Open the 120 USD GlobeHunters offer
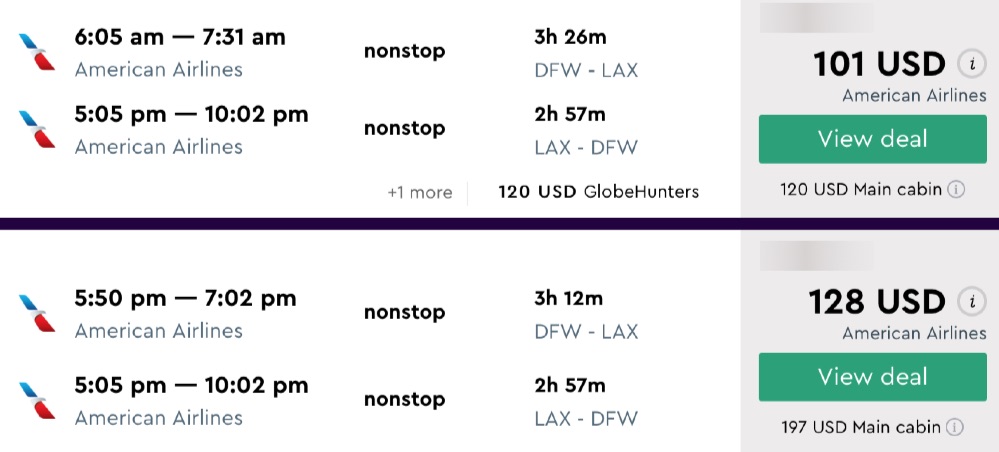 tap(598, 192)
